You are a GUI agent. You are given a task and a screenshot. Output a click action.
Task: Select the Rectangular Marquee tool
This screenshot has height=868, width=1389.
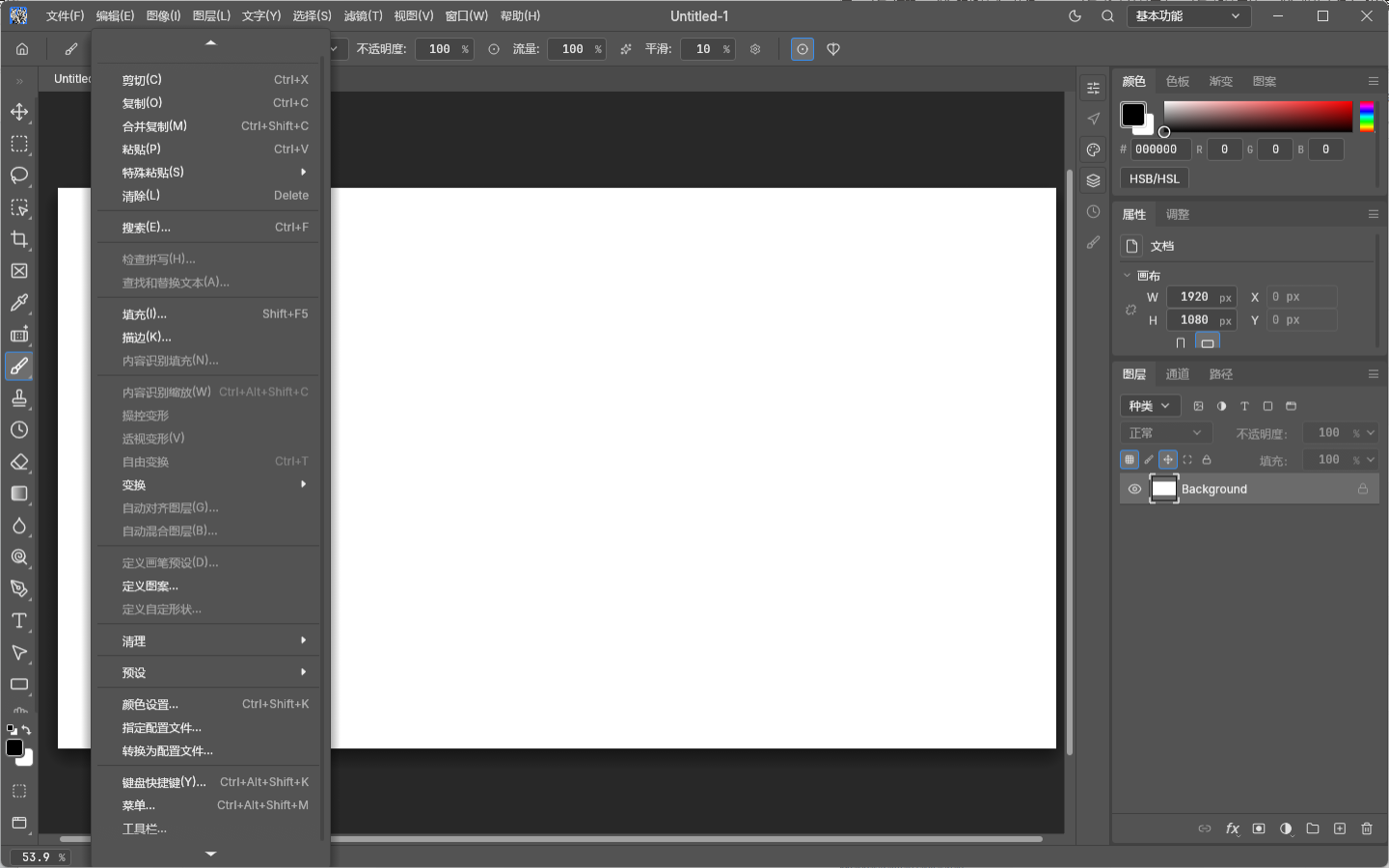coord(19,144)
